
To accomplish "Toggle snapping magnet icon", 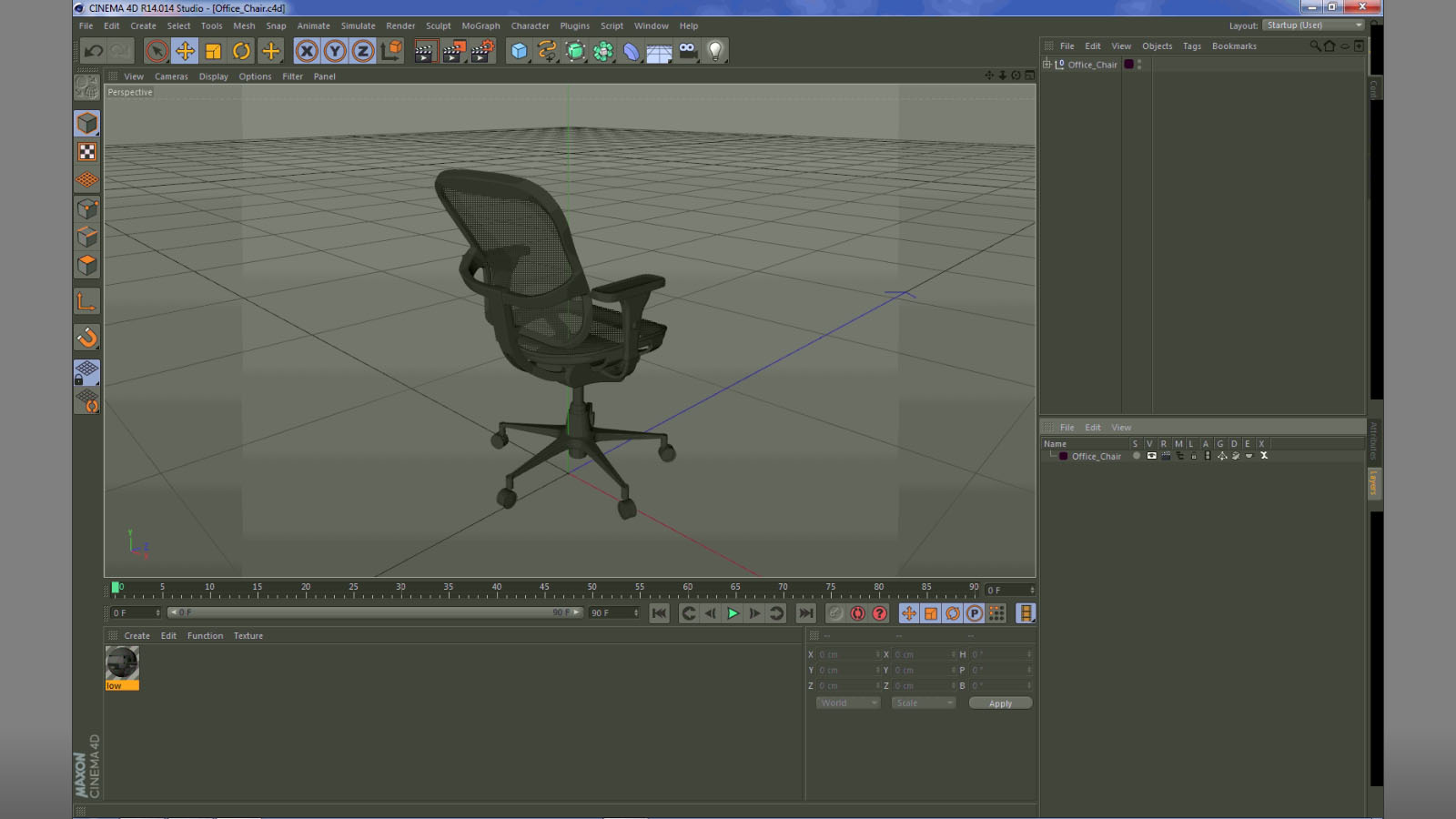I will pos(86,338).
